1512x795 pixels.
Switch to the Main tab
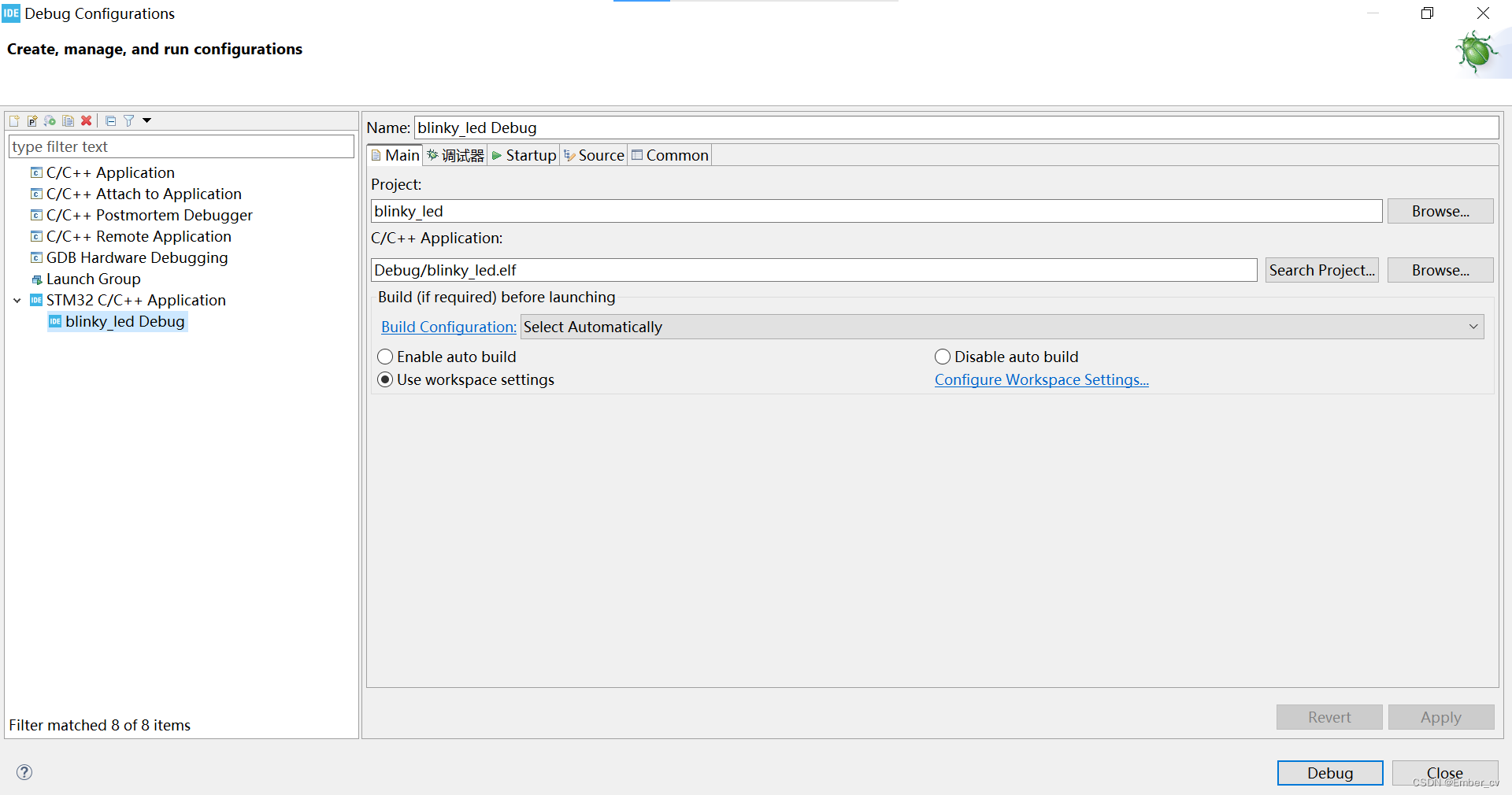pyautogui.click(x=395, y=155)
